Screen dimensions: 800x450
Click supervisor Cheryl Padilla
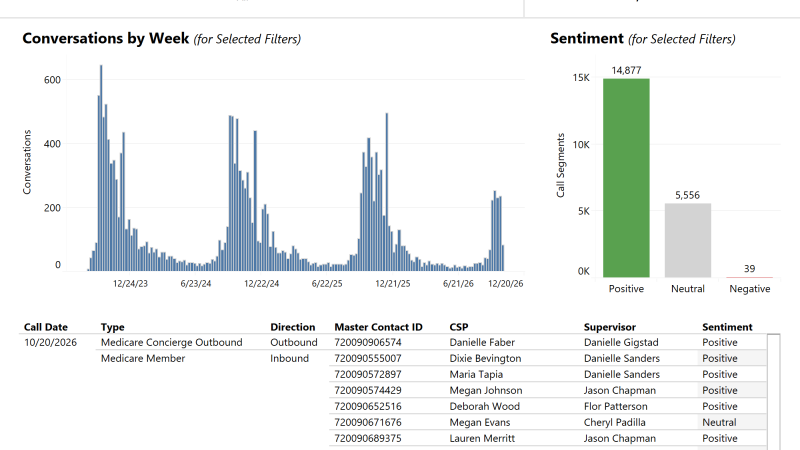(x=614, y=422)
